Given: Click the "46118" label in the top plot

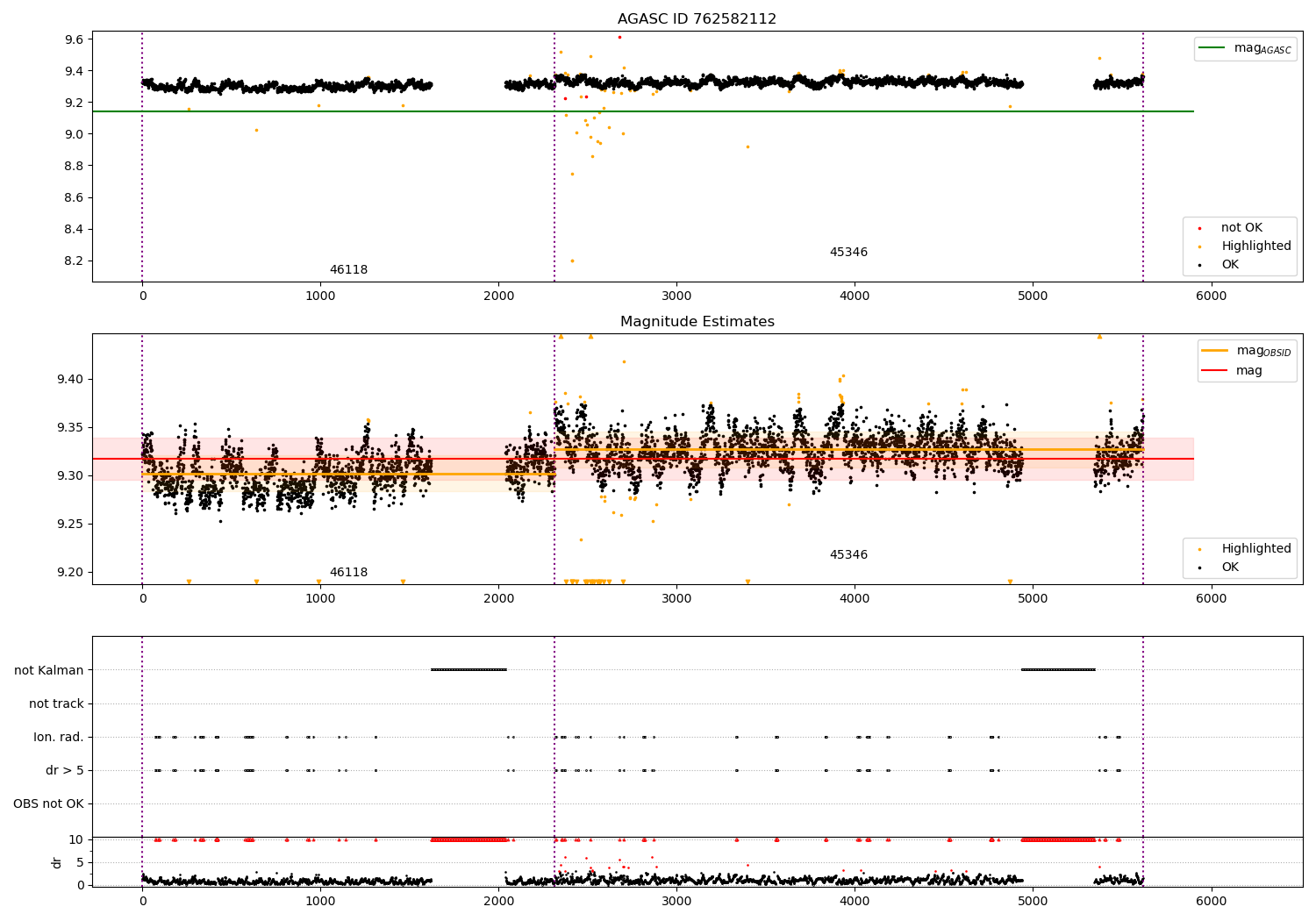Looking at the screenshot, I should pyautogui.click(x=348, y=270).
